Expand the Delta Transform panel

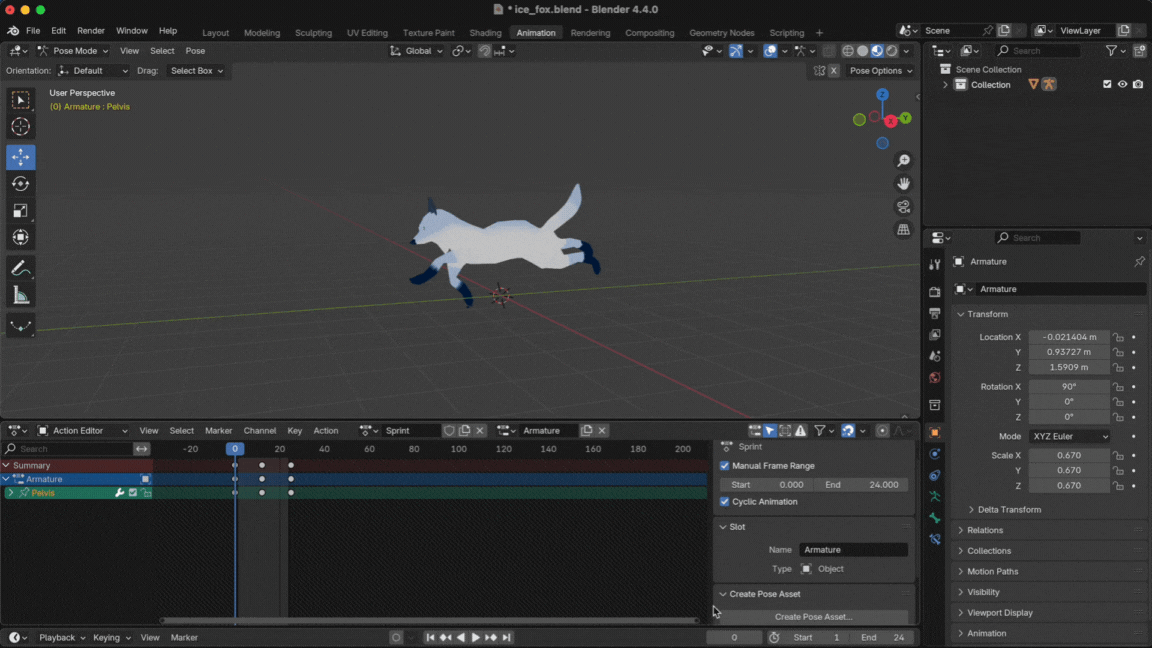coord(1009,509)
